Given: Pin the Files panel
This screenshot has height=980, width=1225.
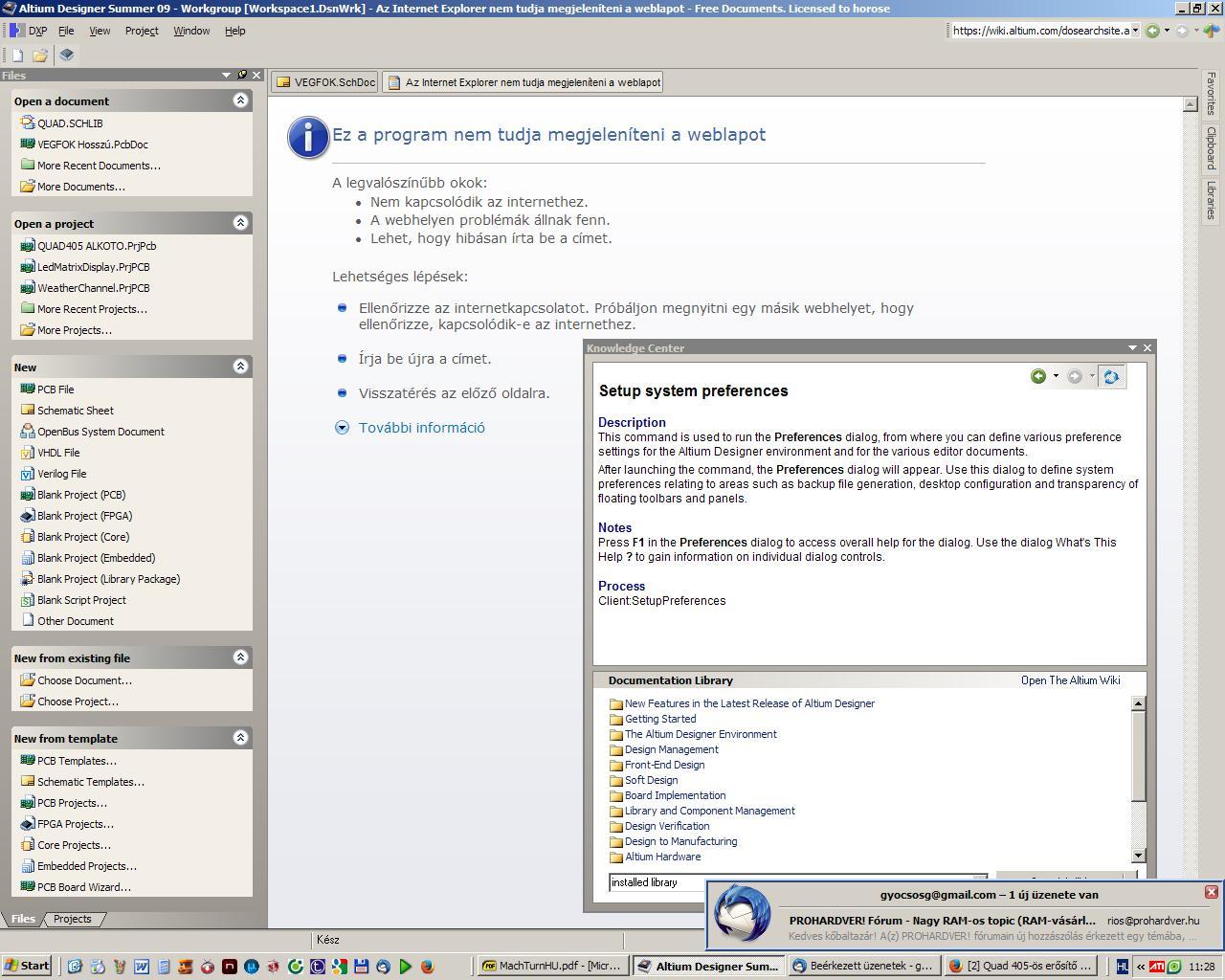Looking at the screenshot, I should pyautogui.click(x=242, y=75).
